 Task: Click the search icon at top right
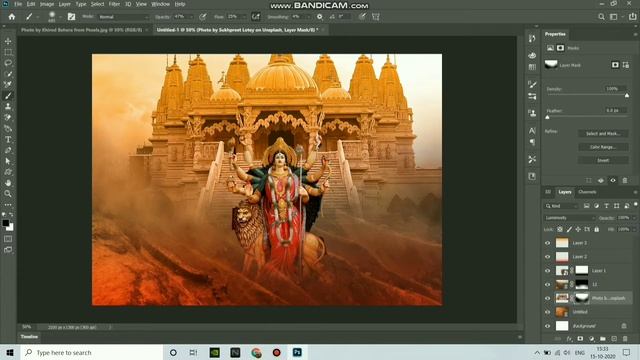pyautogui.click(x=601, y=17)
